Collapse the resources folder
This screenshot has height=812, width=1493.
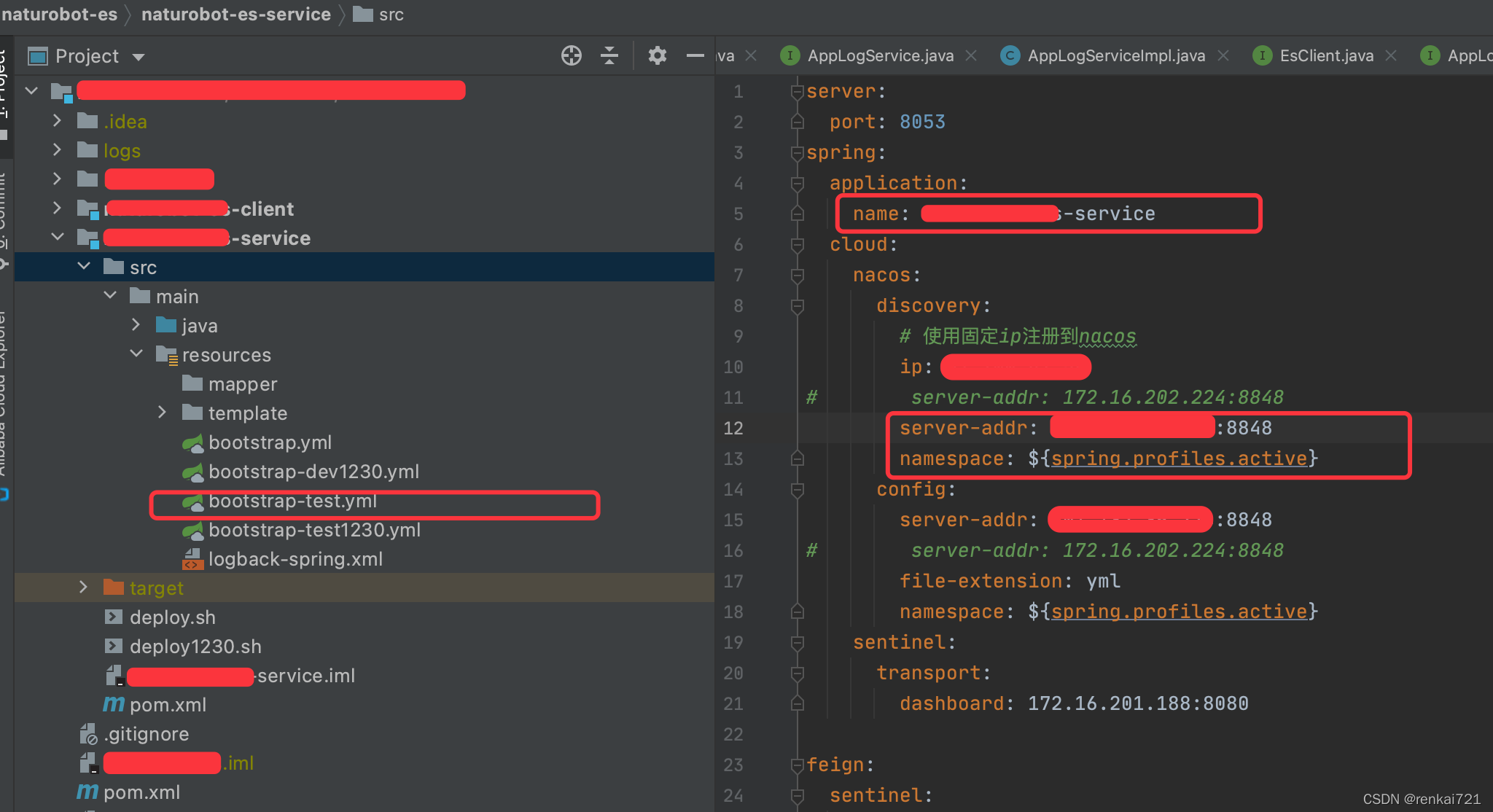pyautogui.click(x=136, y=354)
